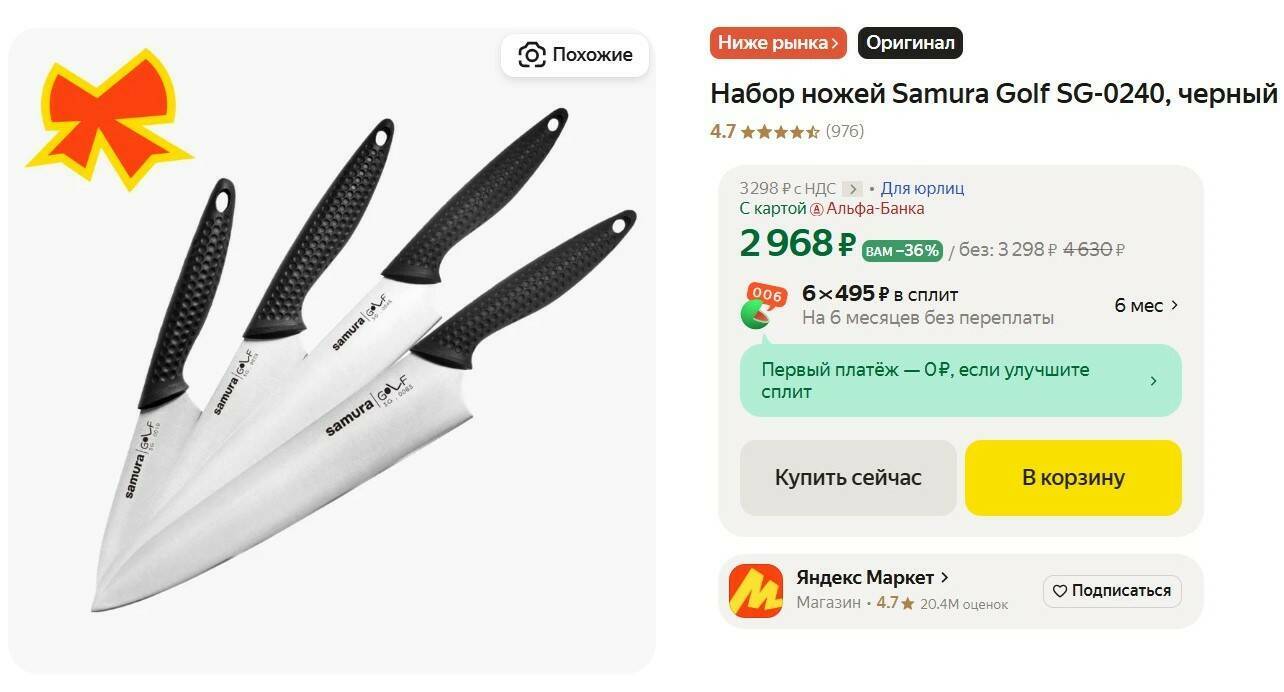Click the Оригинал badge
This screenshot has height=692, width=1284.
[x=910, y=43]
